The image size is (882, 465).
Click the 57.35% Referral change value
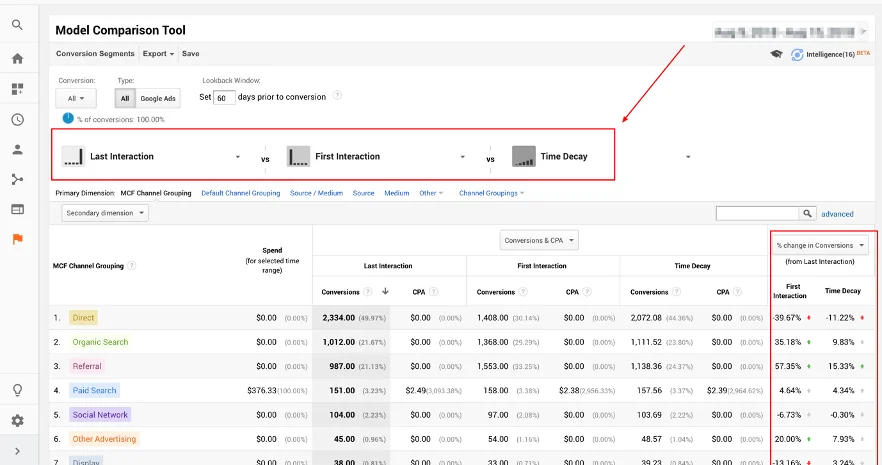coord(788,366)
